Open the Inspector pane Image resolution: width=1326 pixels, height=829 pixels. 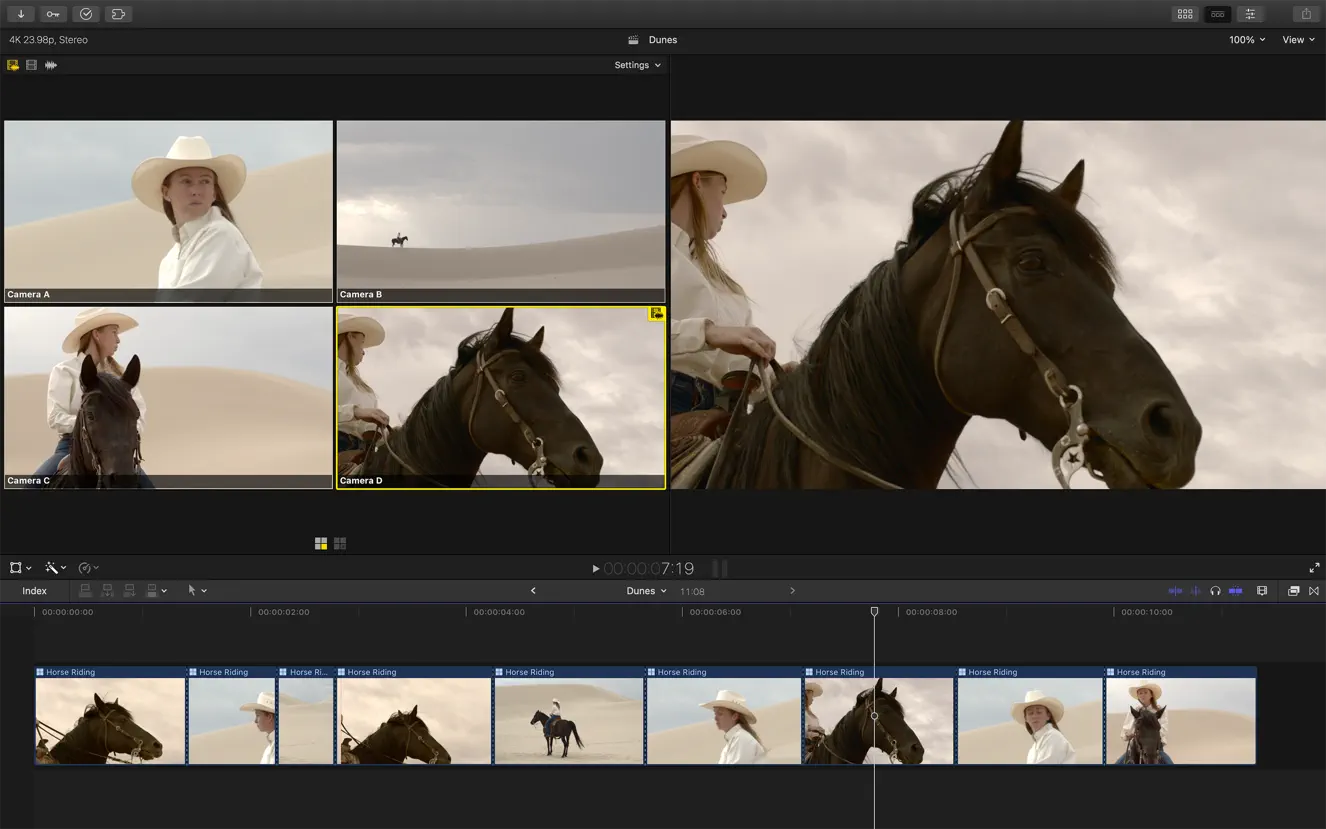tap(1249, 13)
